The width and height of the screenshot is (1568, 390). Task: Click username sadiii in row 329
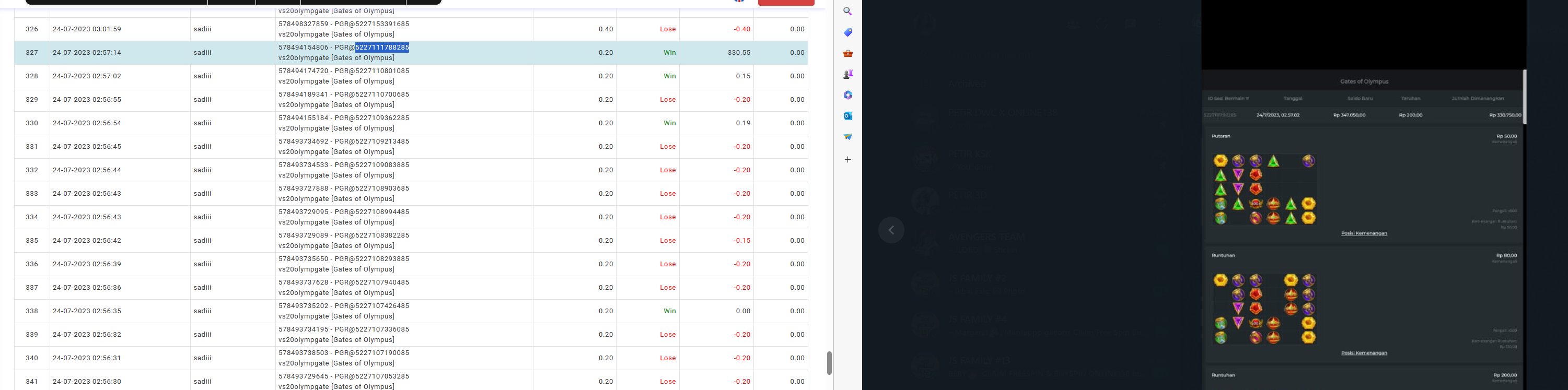coord(203,100)
